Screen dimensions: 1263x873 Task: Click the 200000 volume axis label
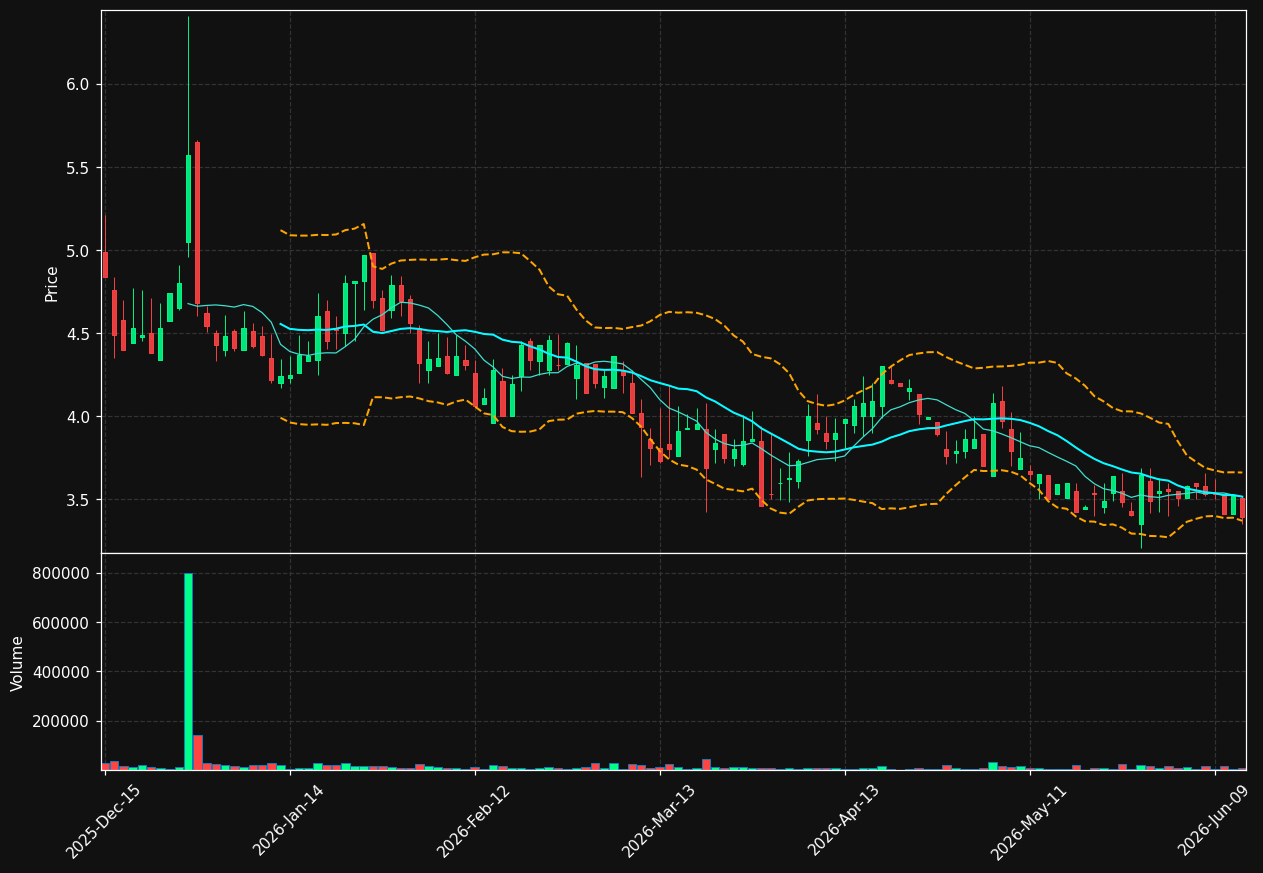[x=62, y=722]
